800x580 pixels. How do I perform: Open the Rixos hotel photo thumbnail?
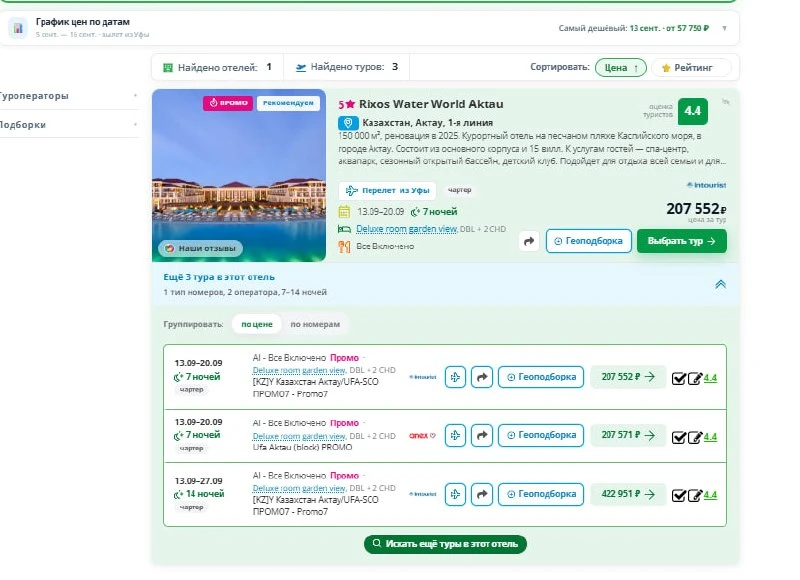239,175
